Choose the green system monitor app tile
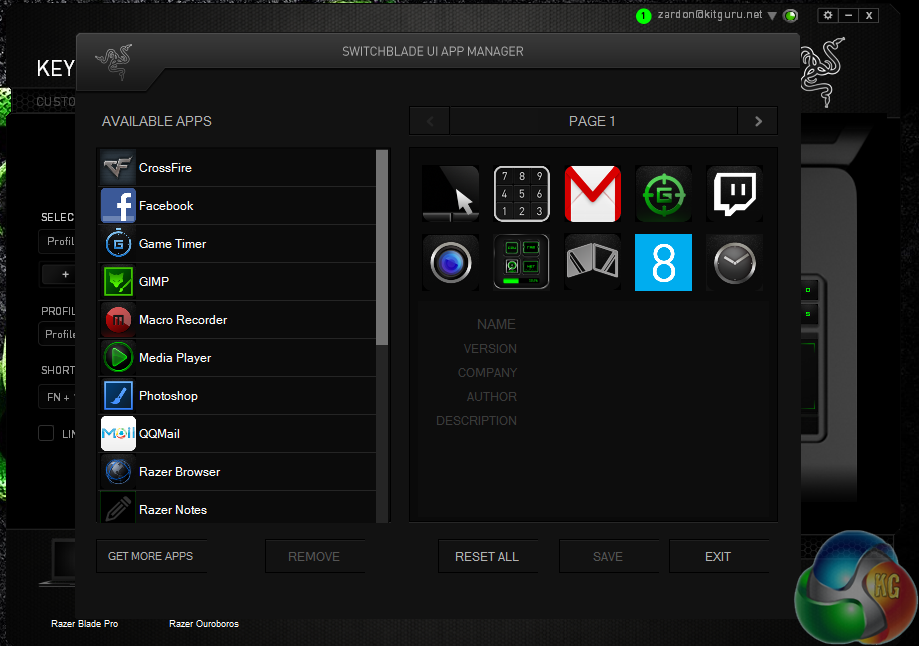 click(522, 262)
